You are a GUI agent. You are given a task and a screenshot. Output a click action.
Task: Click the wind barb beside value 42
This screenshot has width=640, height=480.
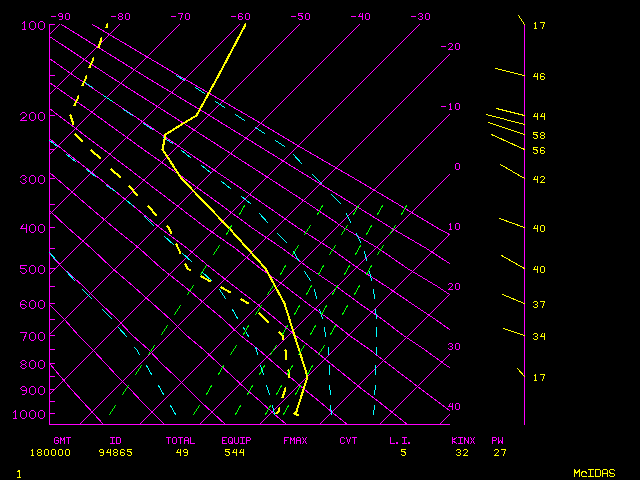511,172
